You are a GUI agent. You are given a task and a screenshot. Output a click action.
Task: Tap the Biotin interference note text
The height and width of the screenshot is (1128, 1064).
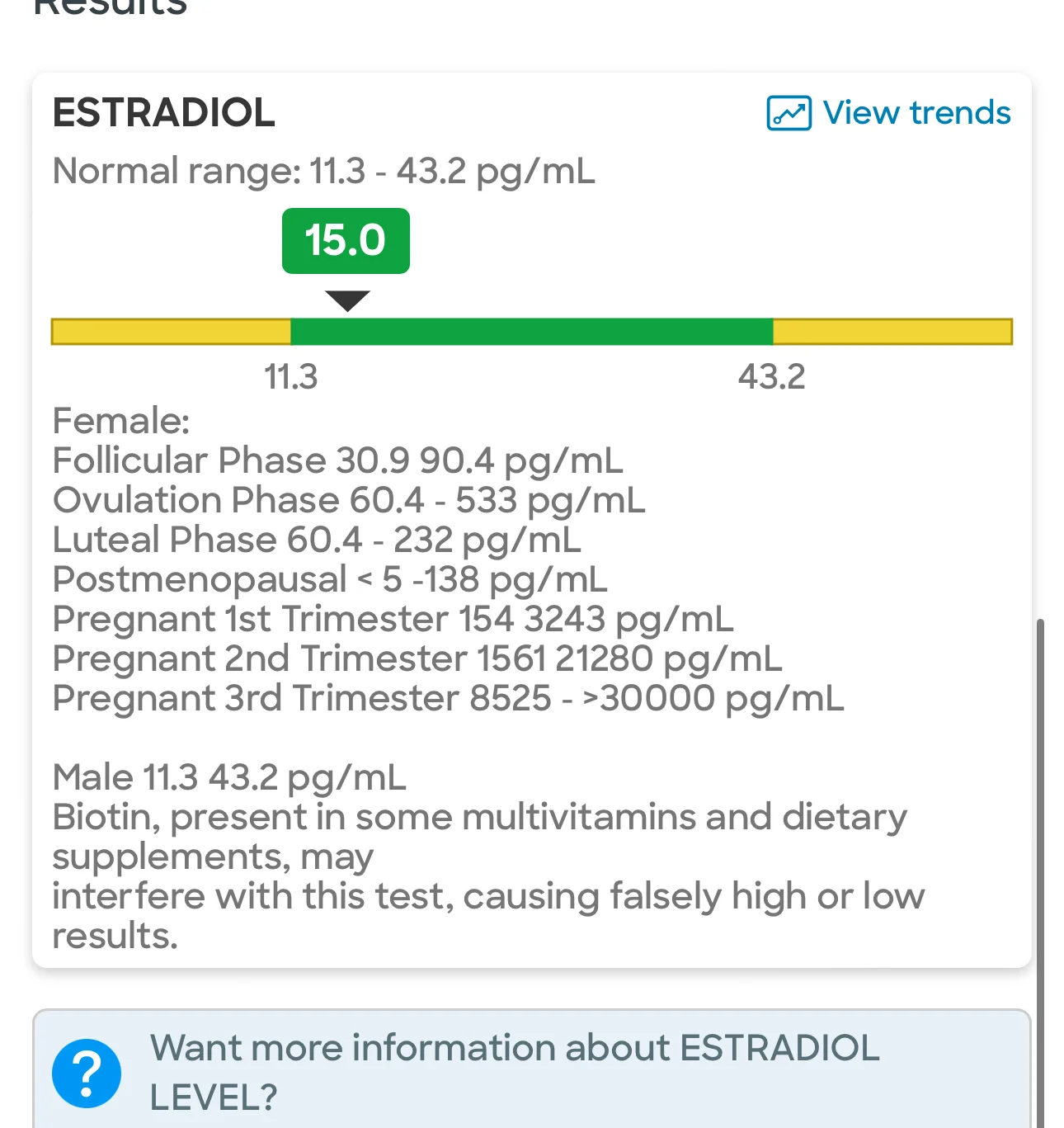pos(488,876)
